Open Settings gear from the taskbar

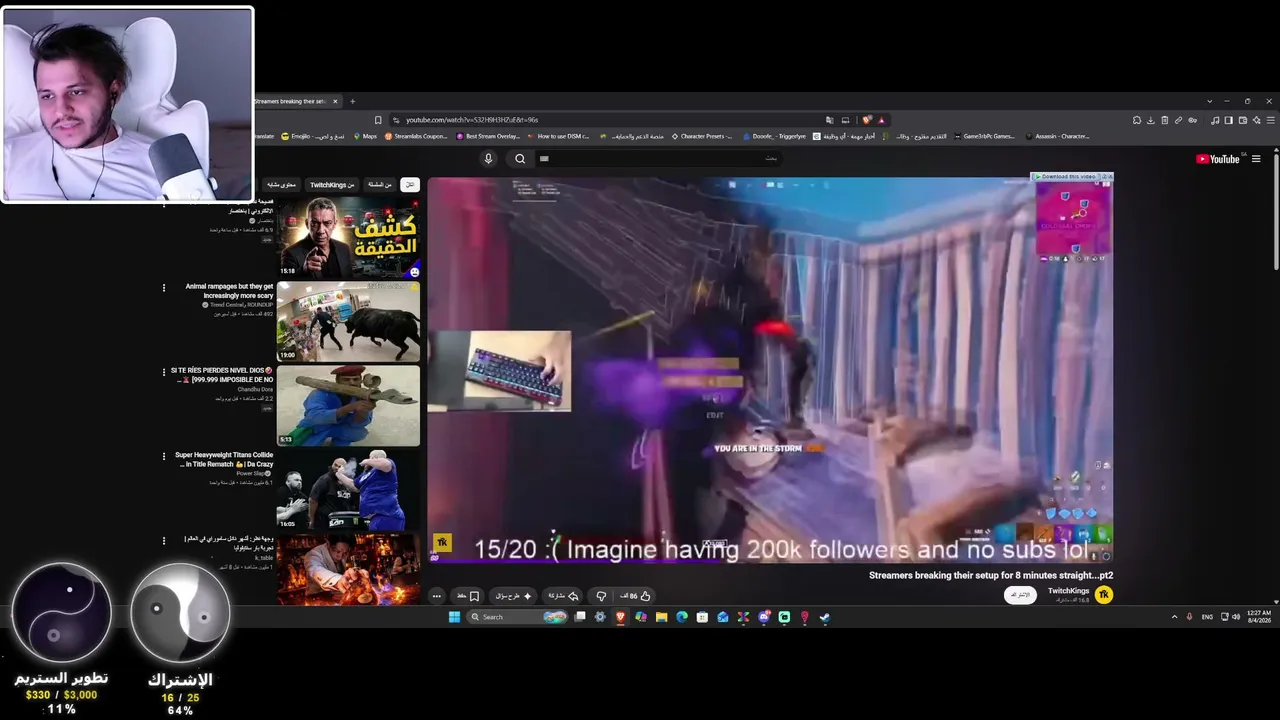pos(600,617)
